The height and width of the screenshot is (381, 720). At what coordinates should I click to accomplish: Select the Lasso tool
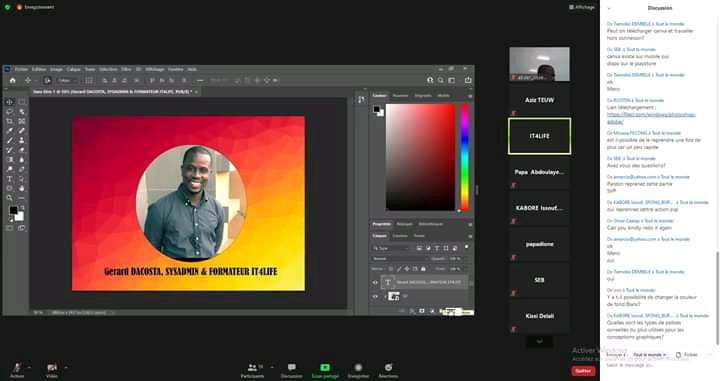click(10, 112)
